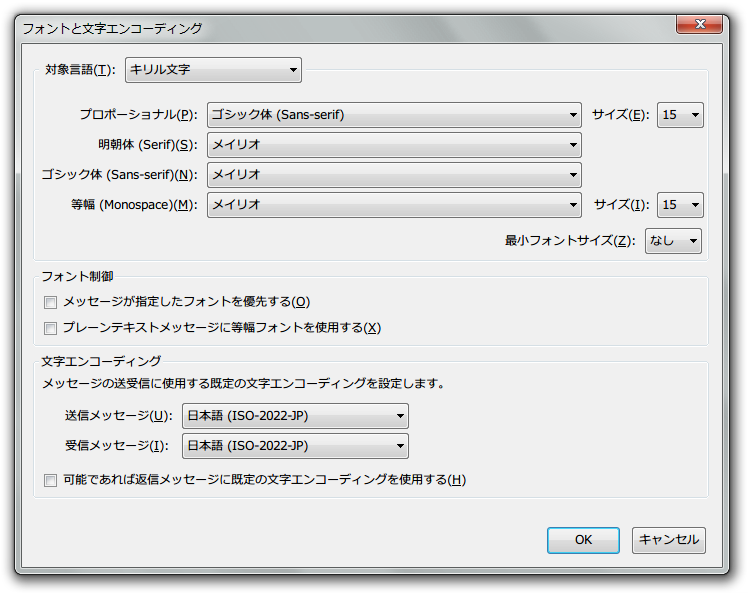Image resolution: width=748 pixels, height=593 pixels.
Task: Click the フォントと文字エンコーディング title bar text
Action: click(x=112, y=29)
